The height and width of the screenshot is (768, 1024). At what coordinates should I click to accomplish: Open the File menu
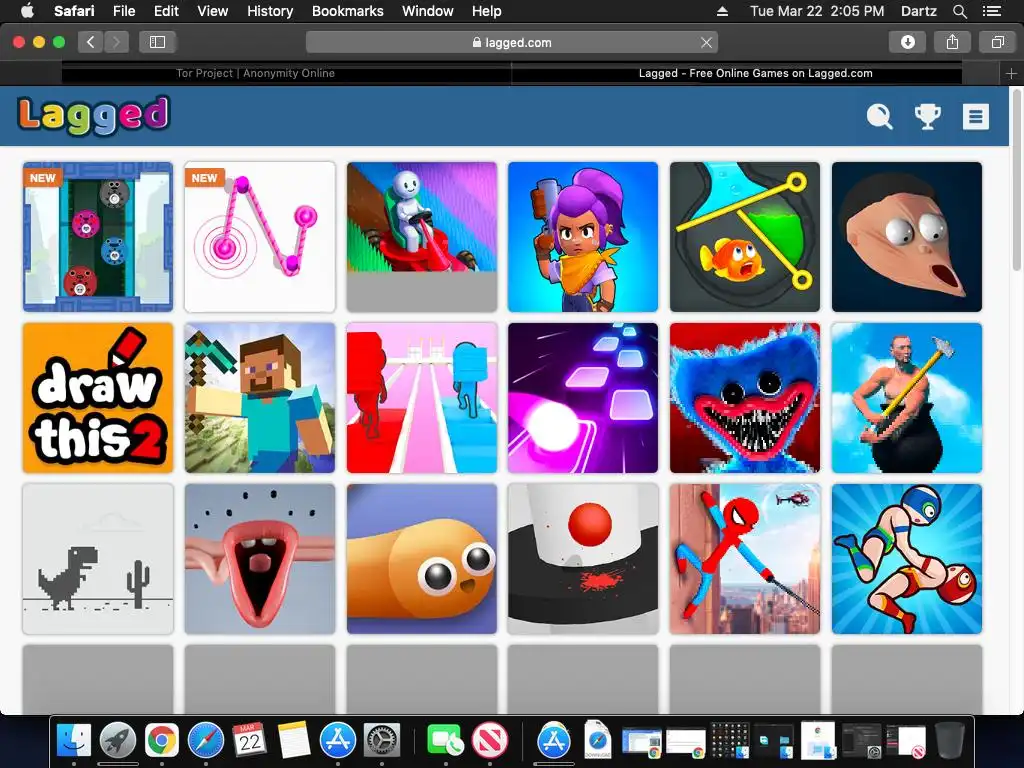click(124, 11)
